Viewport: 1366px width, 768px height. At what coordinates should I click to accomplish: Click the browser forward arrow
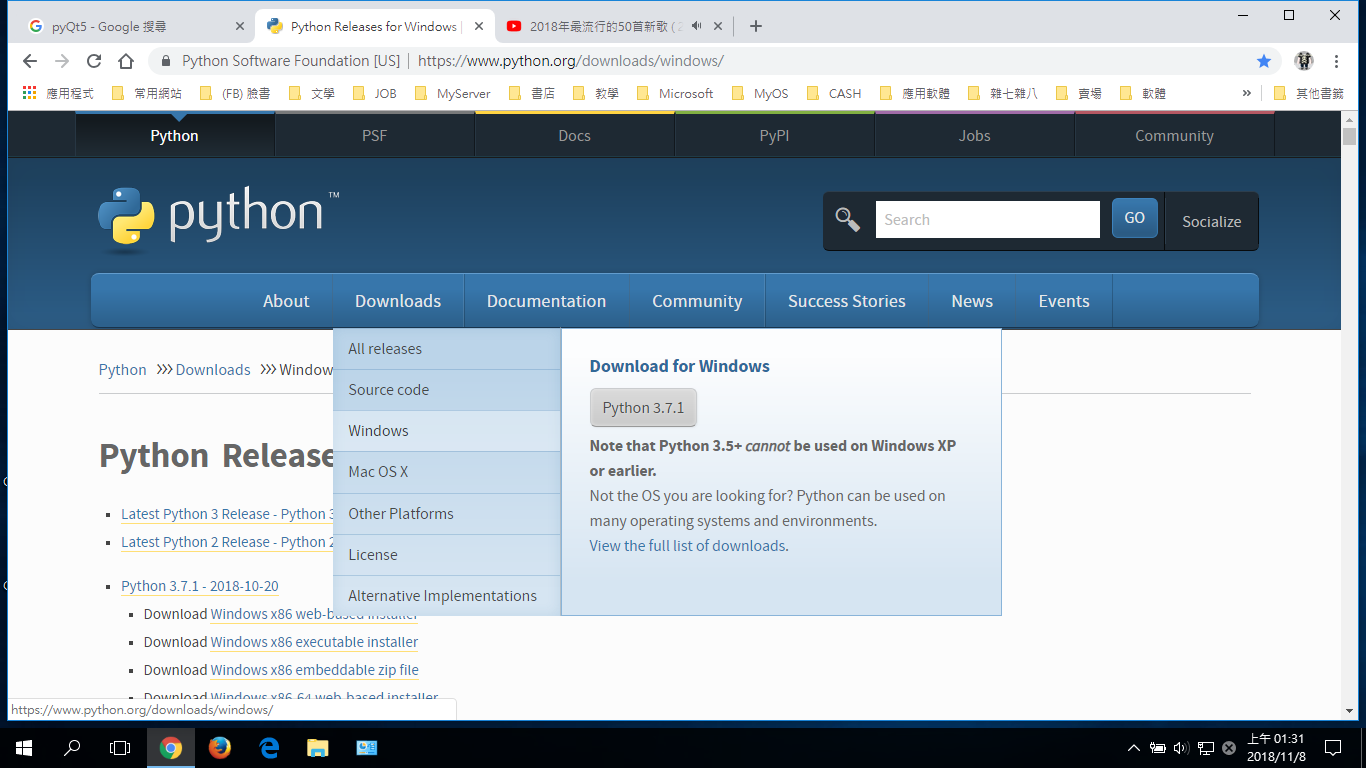pos(62,61)
